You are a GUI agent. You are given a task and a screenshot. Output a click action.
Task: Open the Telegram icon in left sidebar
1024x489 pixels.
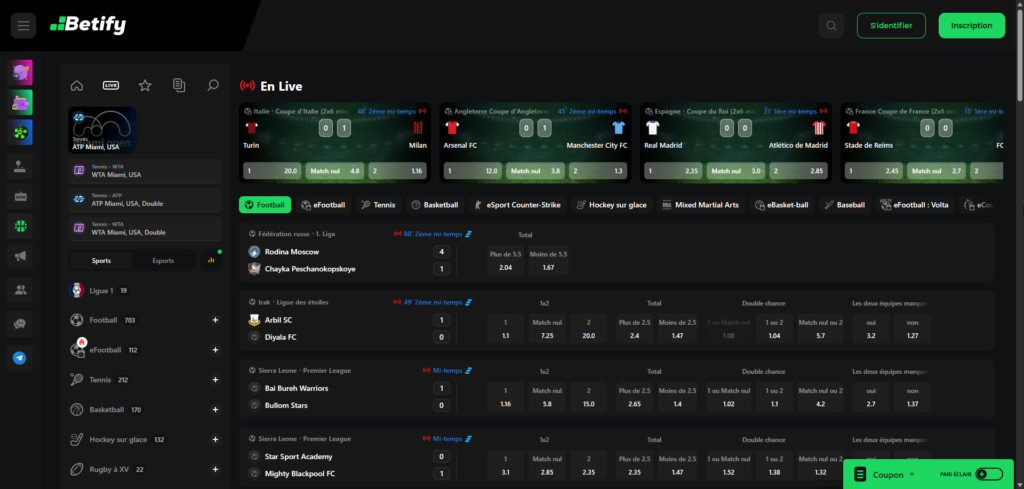(x=20, y=357)
